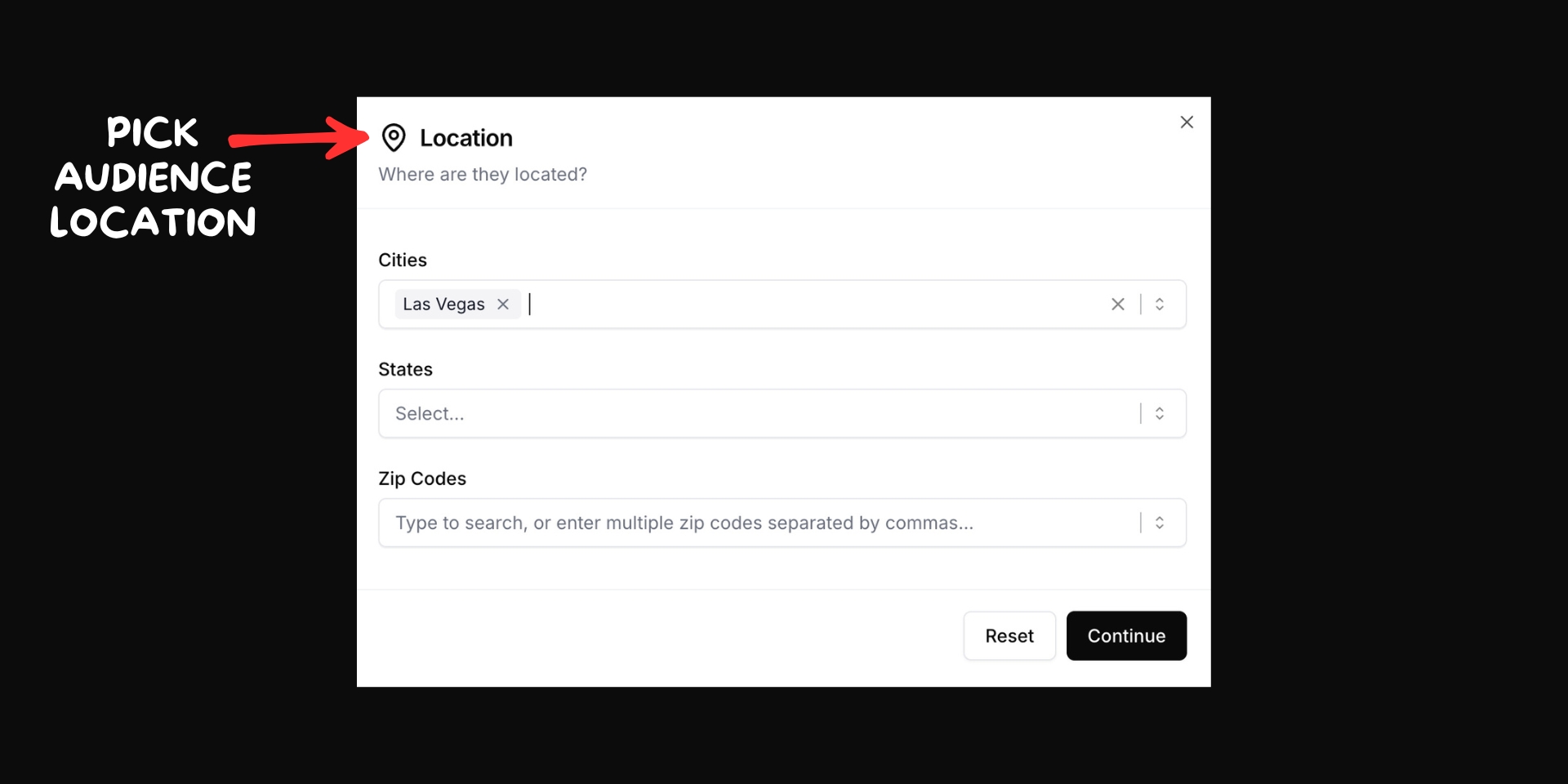The image size is (1568, 784).
Task: Click the Cities section label
Action: (403, 260)
